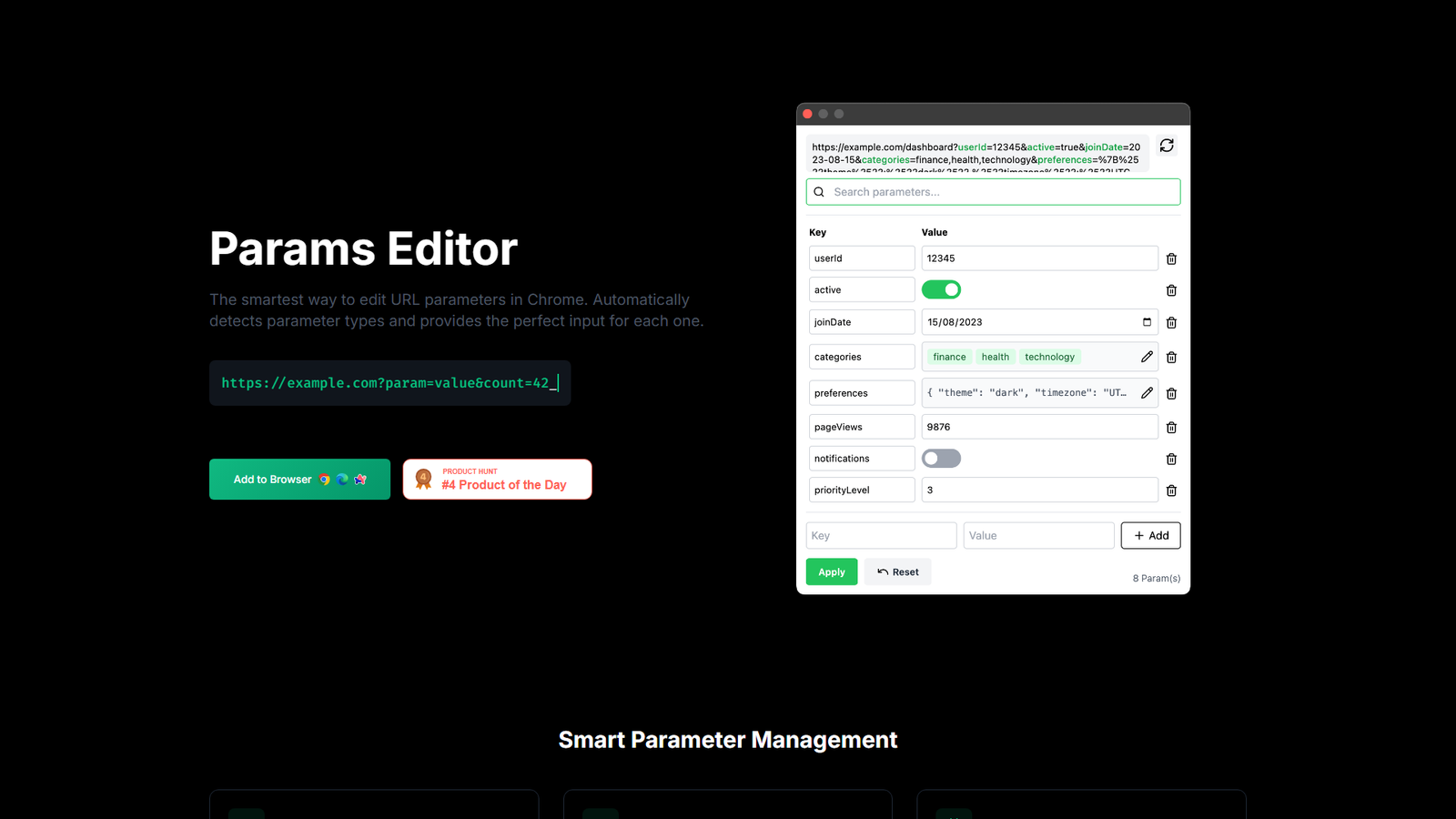Click the green window button in titlebar
This screenshot has width=1456, height=819.
point(837,114)
